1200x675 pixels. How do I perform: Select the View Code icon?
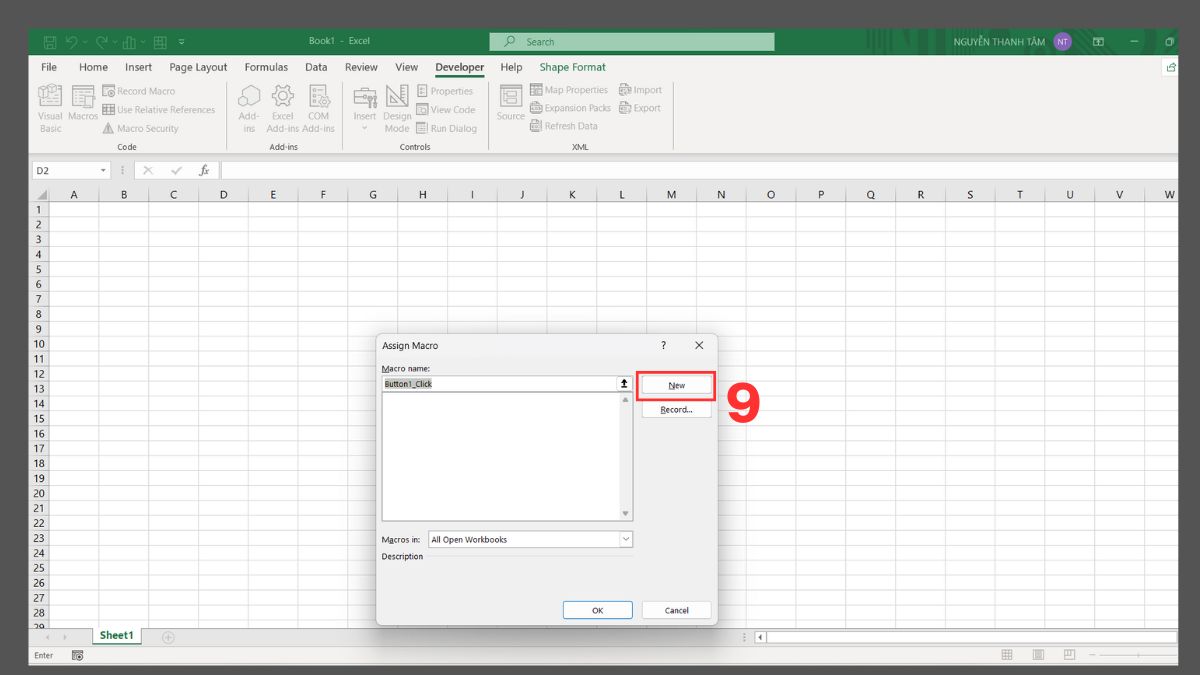tap(446, 110)
